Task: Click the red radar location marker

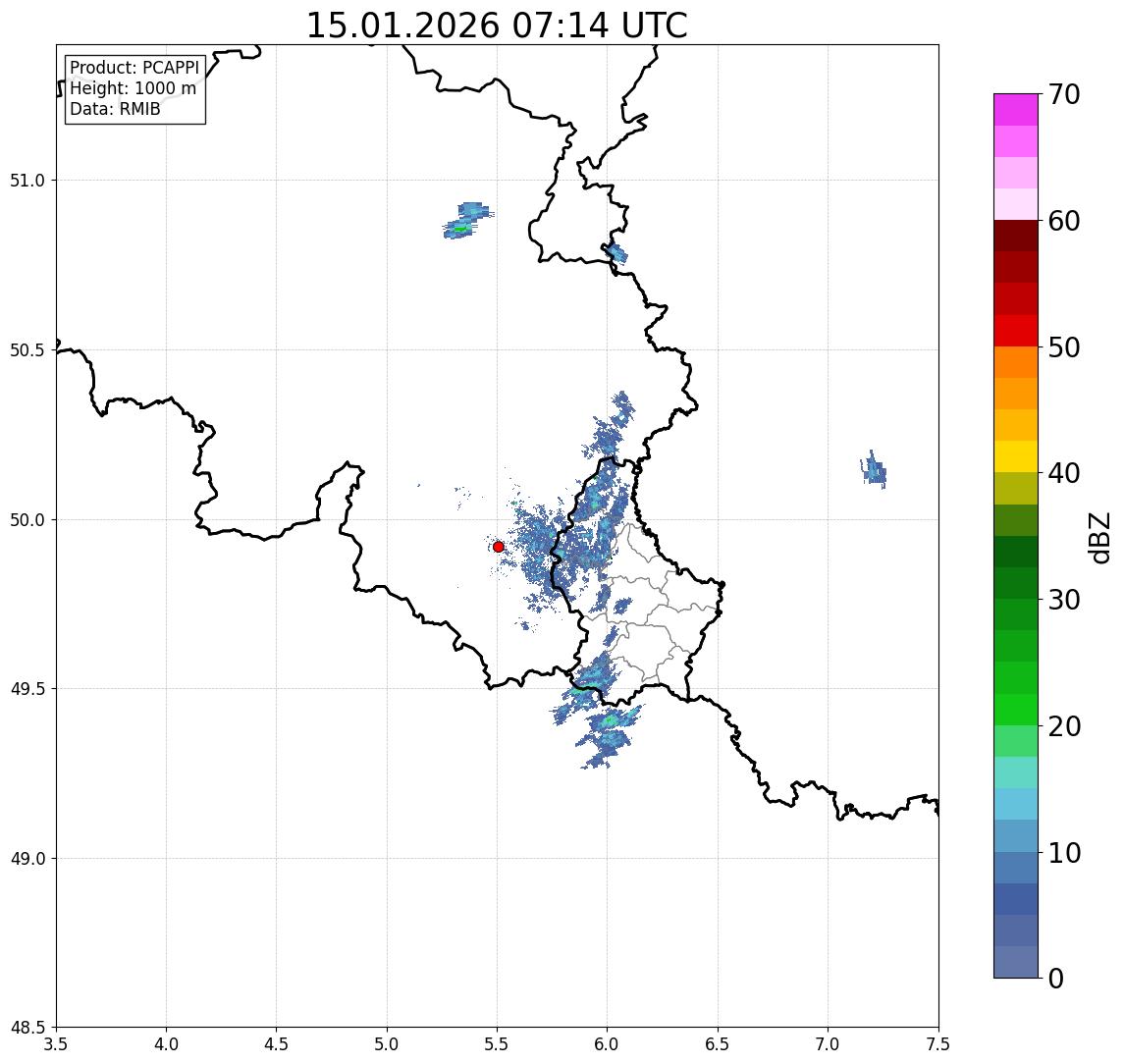Action: 499,547
